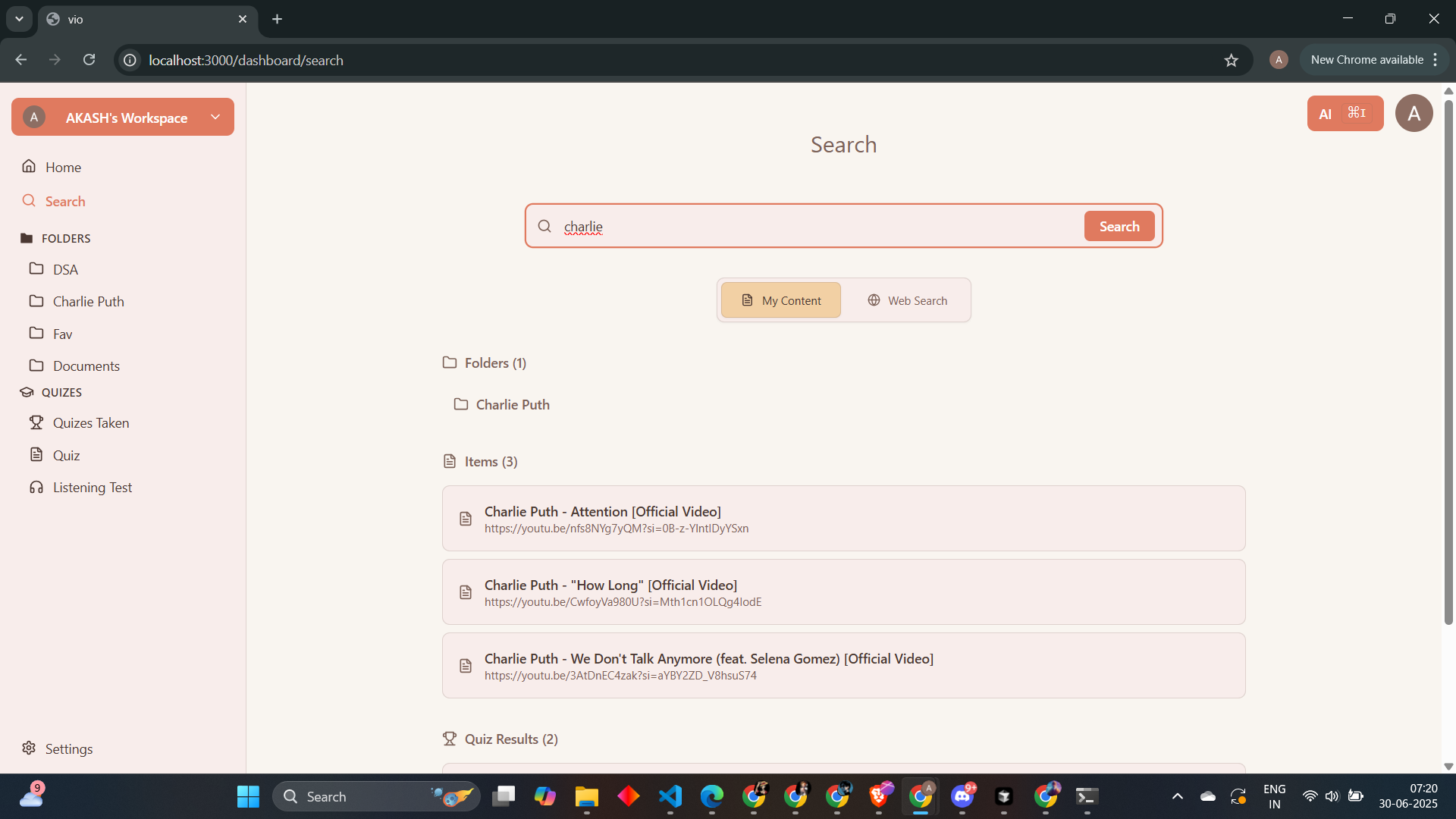
Task: Open Chrome tab search dropdown arrow
Action: [19, 19]
